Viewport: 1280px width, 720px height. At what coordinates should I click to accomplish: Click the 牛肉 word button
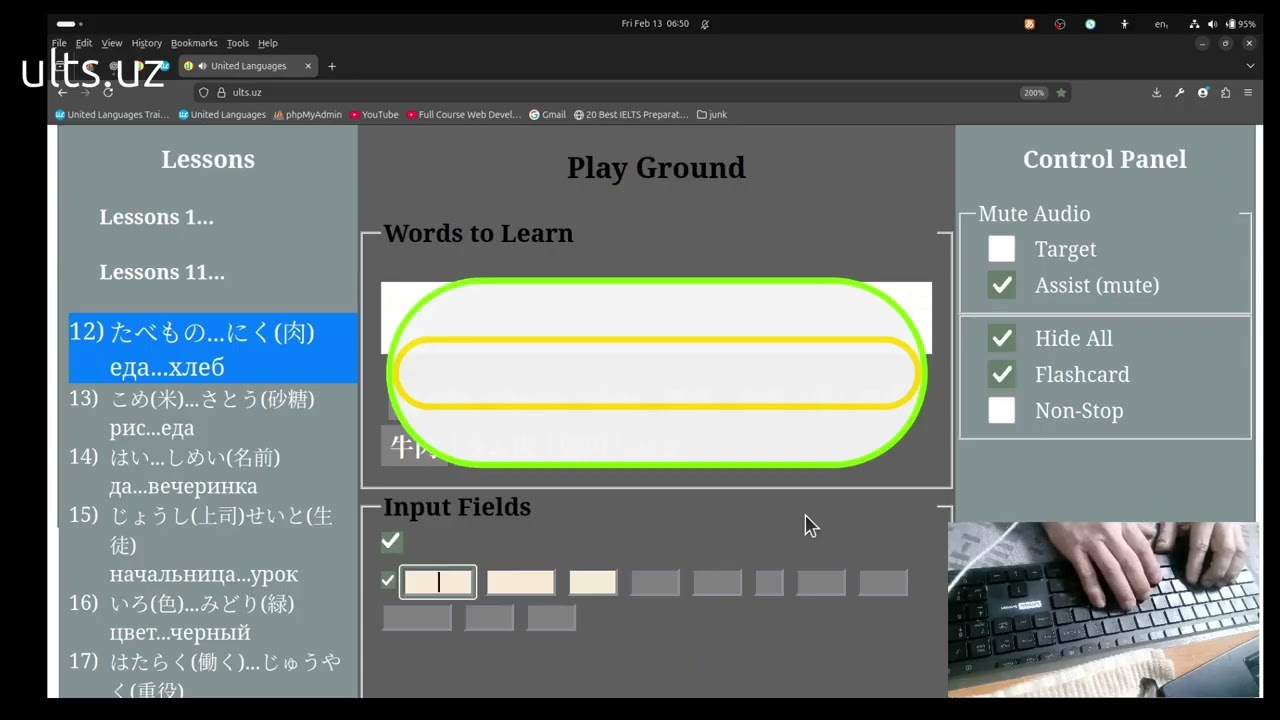tap(413, 446)
